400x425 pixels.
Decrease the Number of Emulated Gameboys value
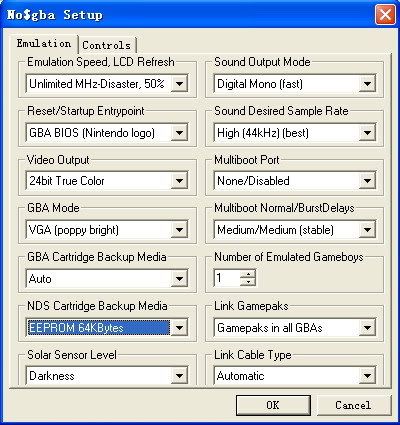coord(248,282)
